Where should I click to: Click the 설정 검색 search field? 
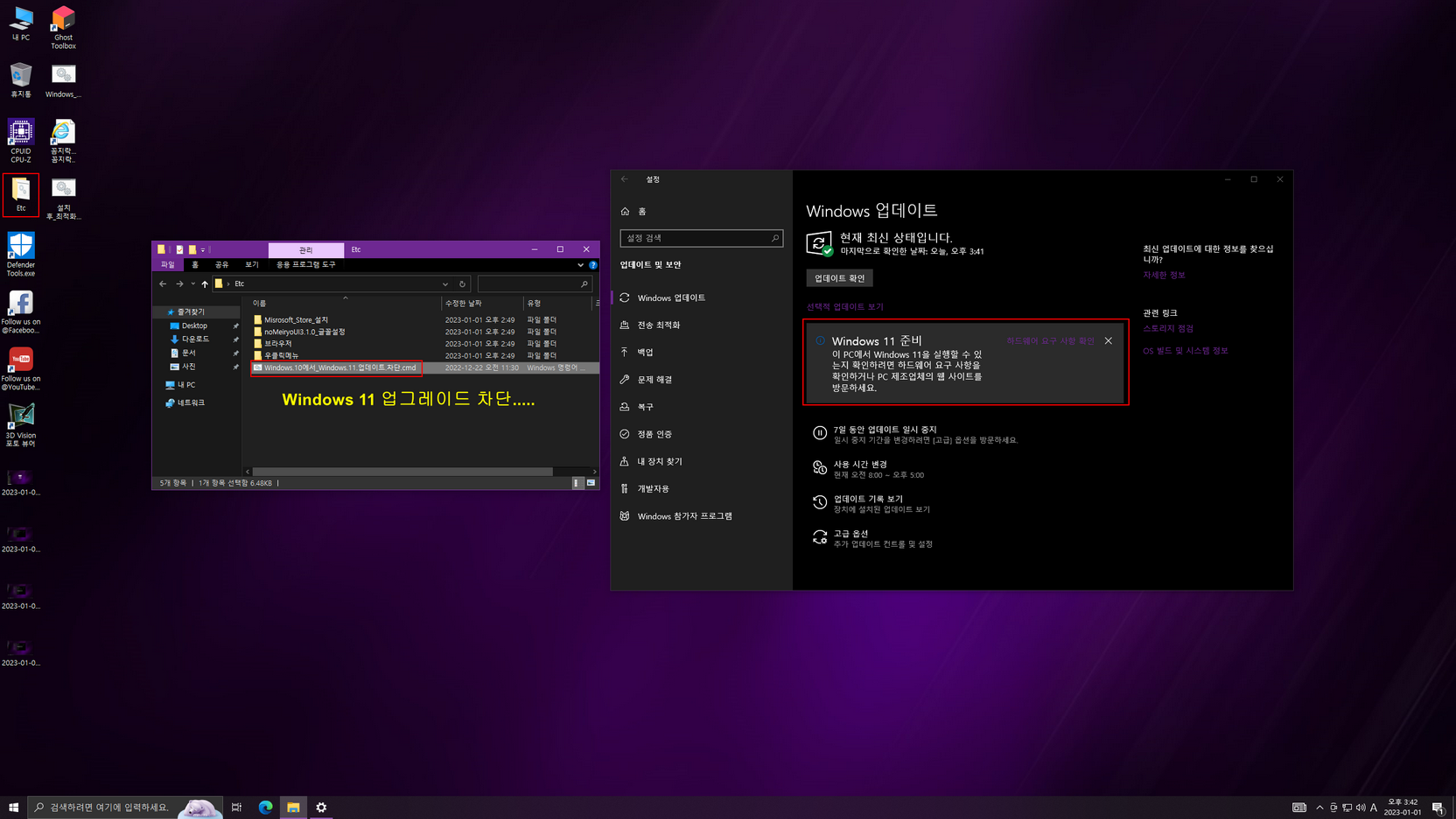coord(701,238)
